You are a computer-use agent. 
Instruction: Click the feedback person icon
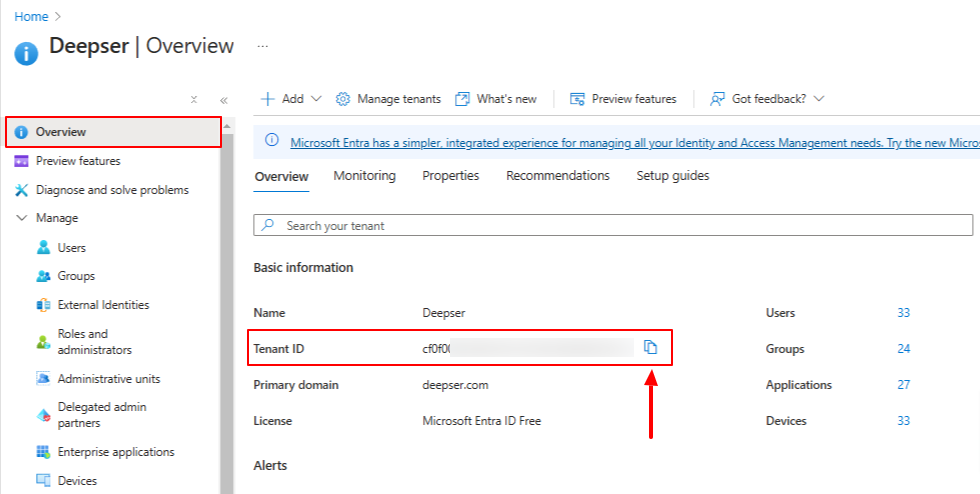[717, 99]
